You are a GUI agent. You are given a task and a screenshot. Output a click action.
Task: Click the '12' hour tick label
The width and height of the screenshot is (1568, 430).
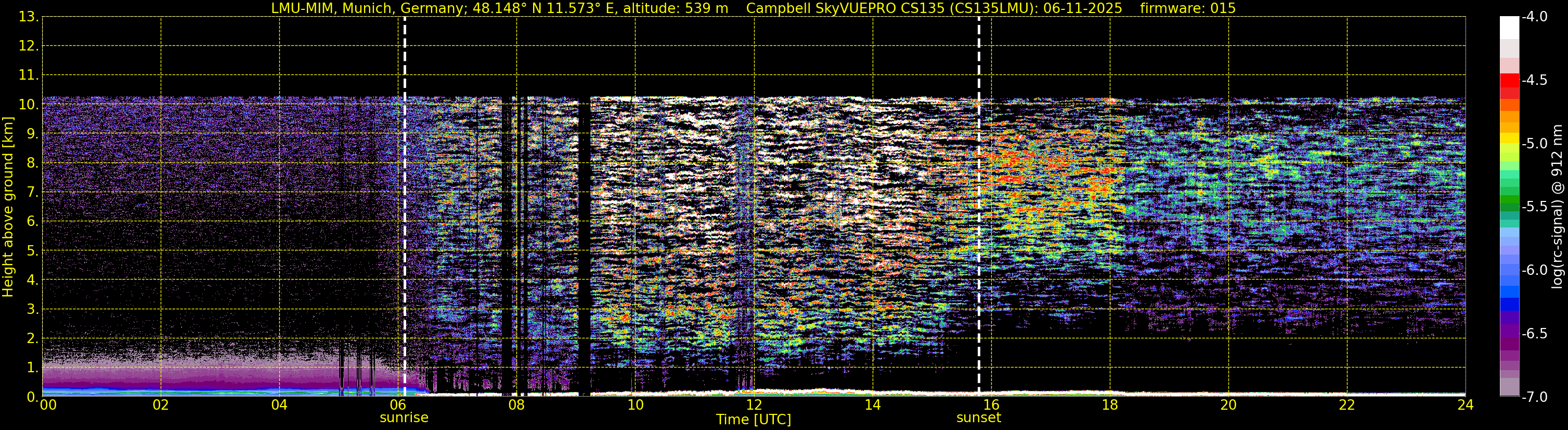click(x=754, y=405)
